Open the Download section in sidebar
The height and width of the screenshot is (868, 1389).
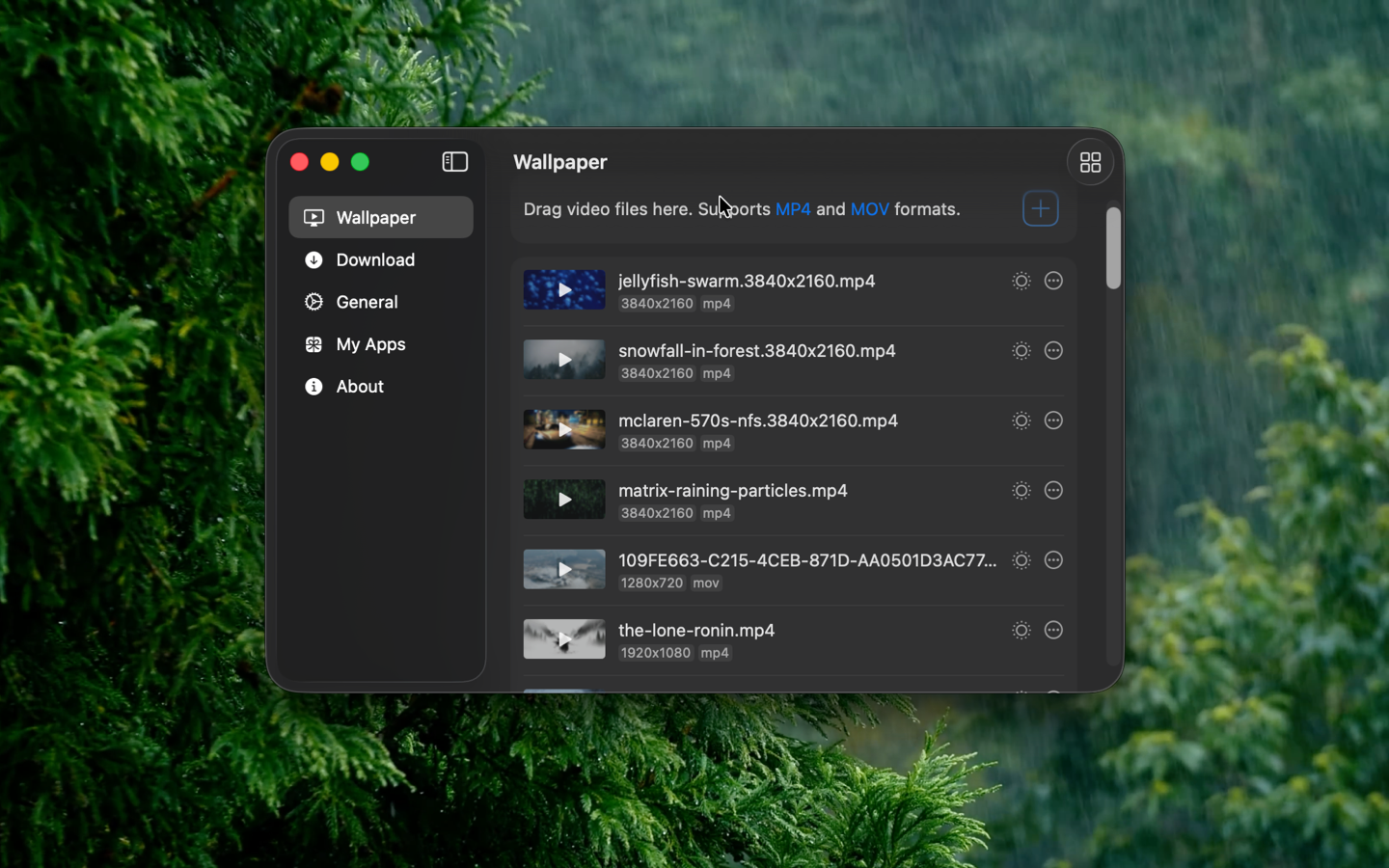(x=374, y=260)
